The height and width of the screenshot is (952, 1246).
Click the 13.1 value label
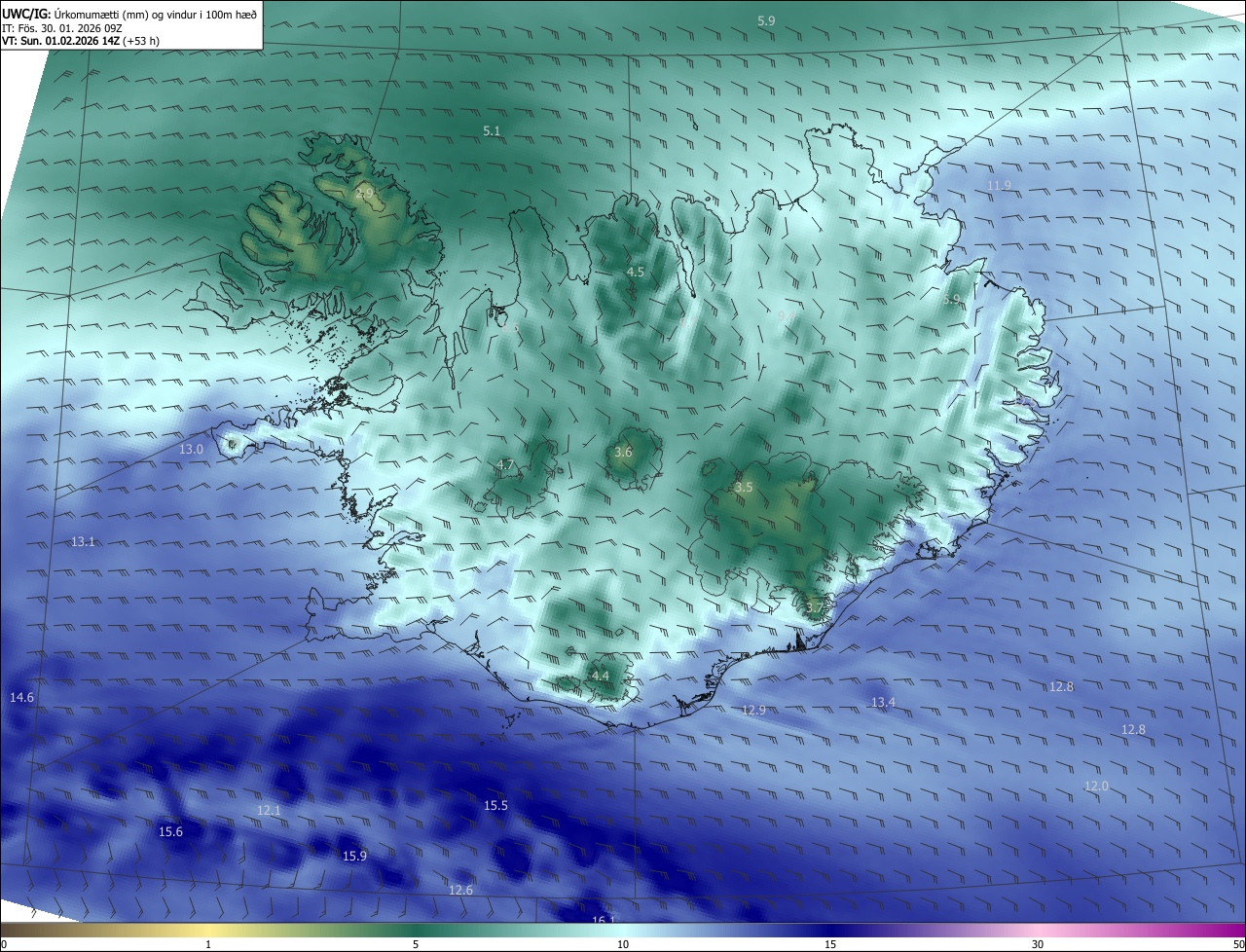coord(83,541)
